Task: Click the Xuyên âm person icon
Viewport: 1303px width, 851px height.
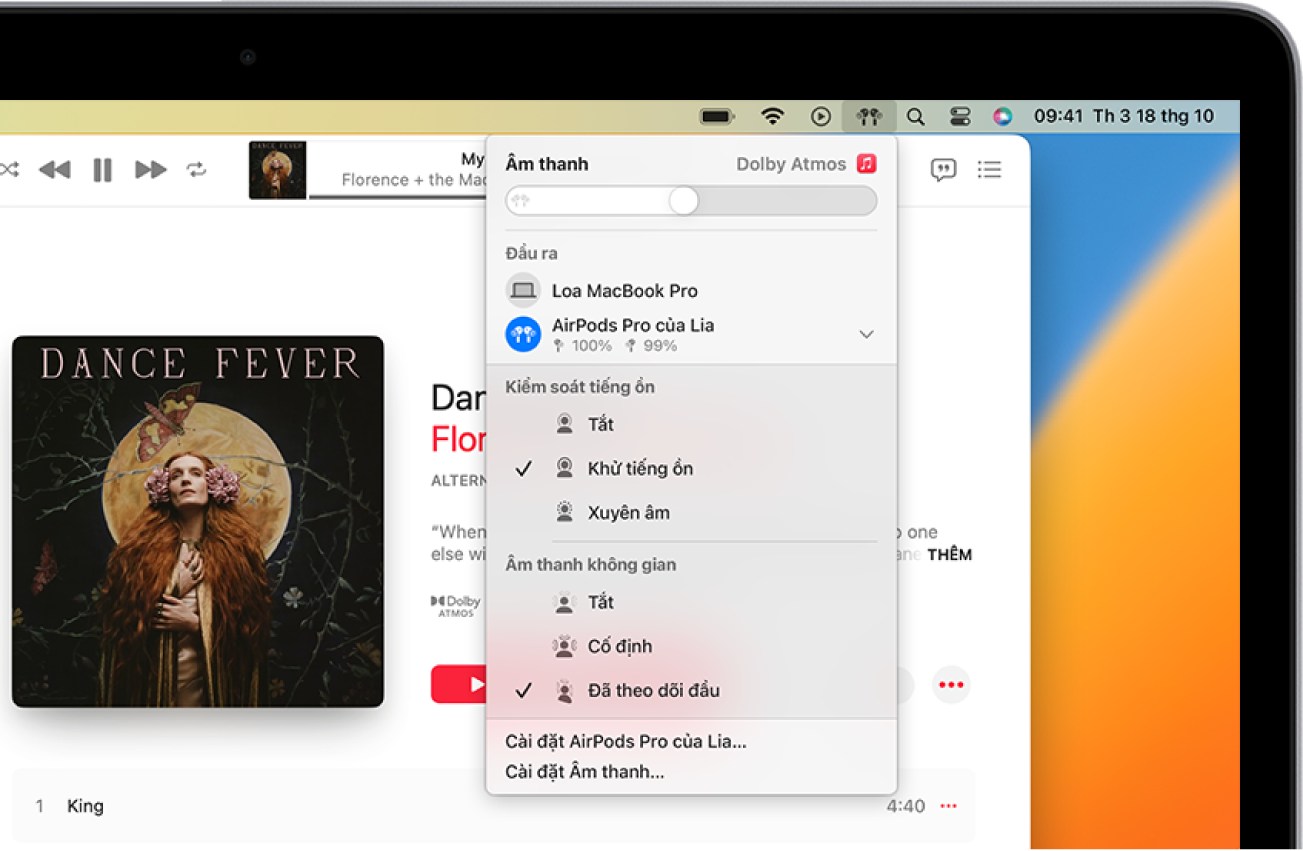Action: pos(565,512)
